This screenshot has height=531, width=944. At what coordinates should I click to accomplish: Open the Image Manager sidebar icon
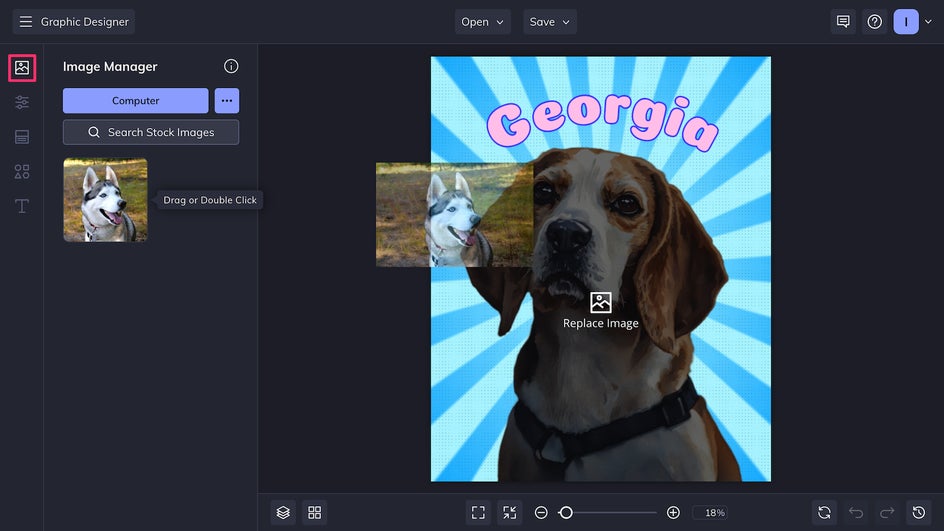pyautogui.click(x=22, y=68)
